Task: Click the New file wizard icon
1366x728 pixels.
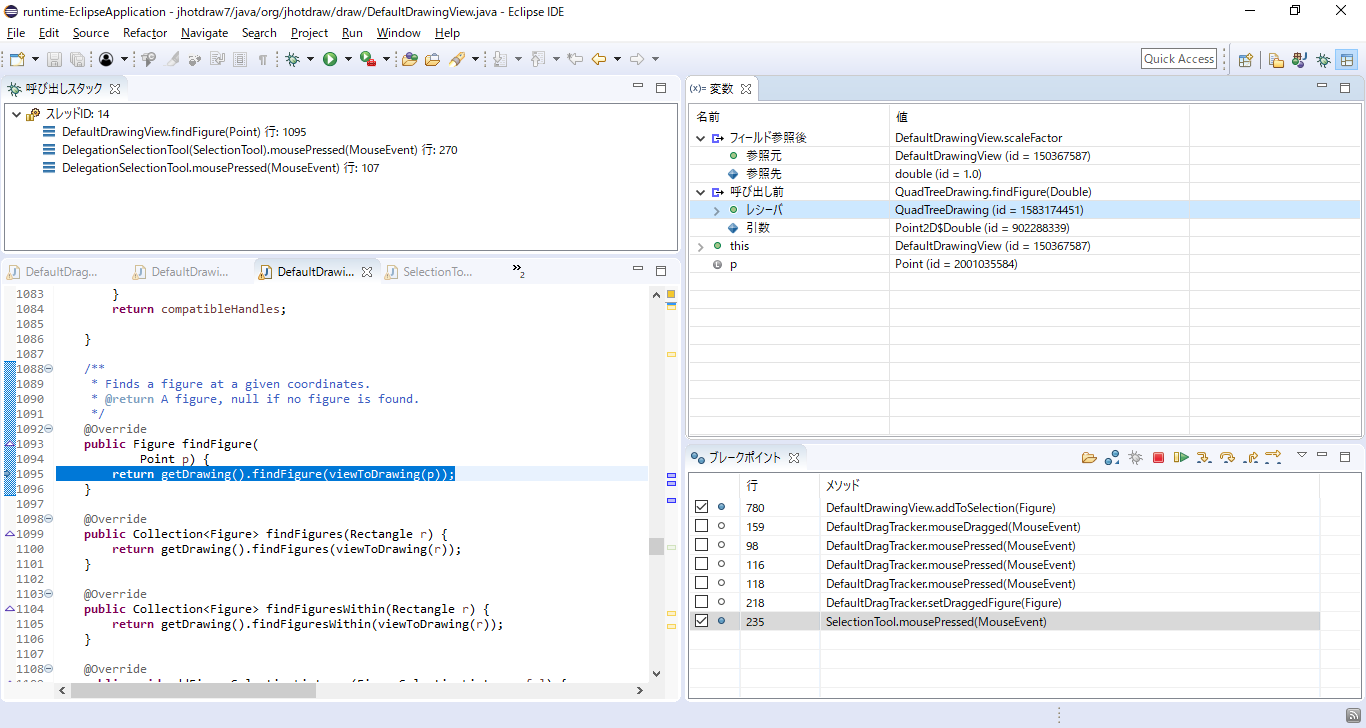Action: pos(16,59)
